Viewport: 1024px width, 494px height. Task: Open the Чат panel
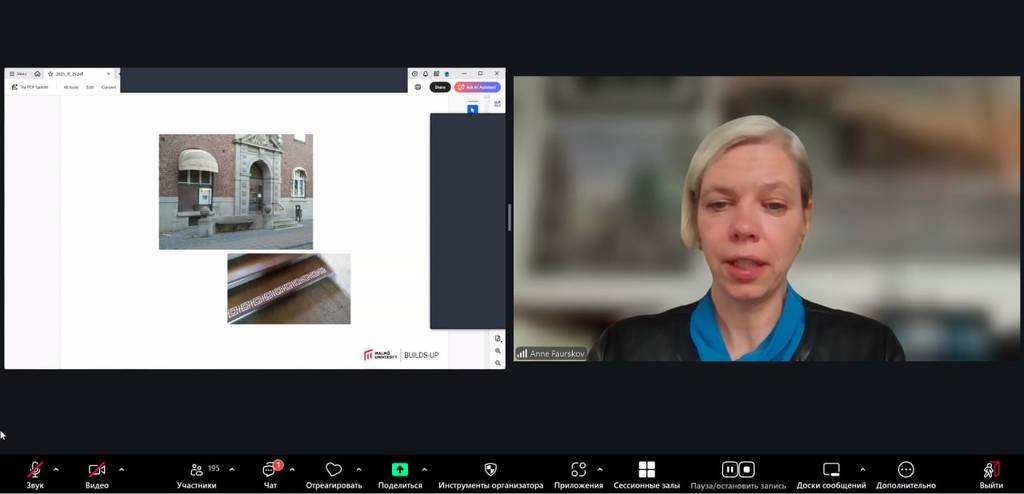click(270, 470)
